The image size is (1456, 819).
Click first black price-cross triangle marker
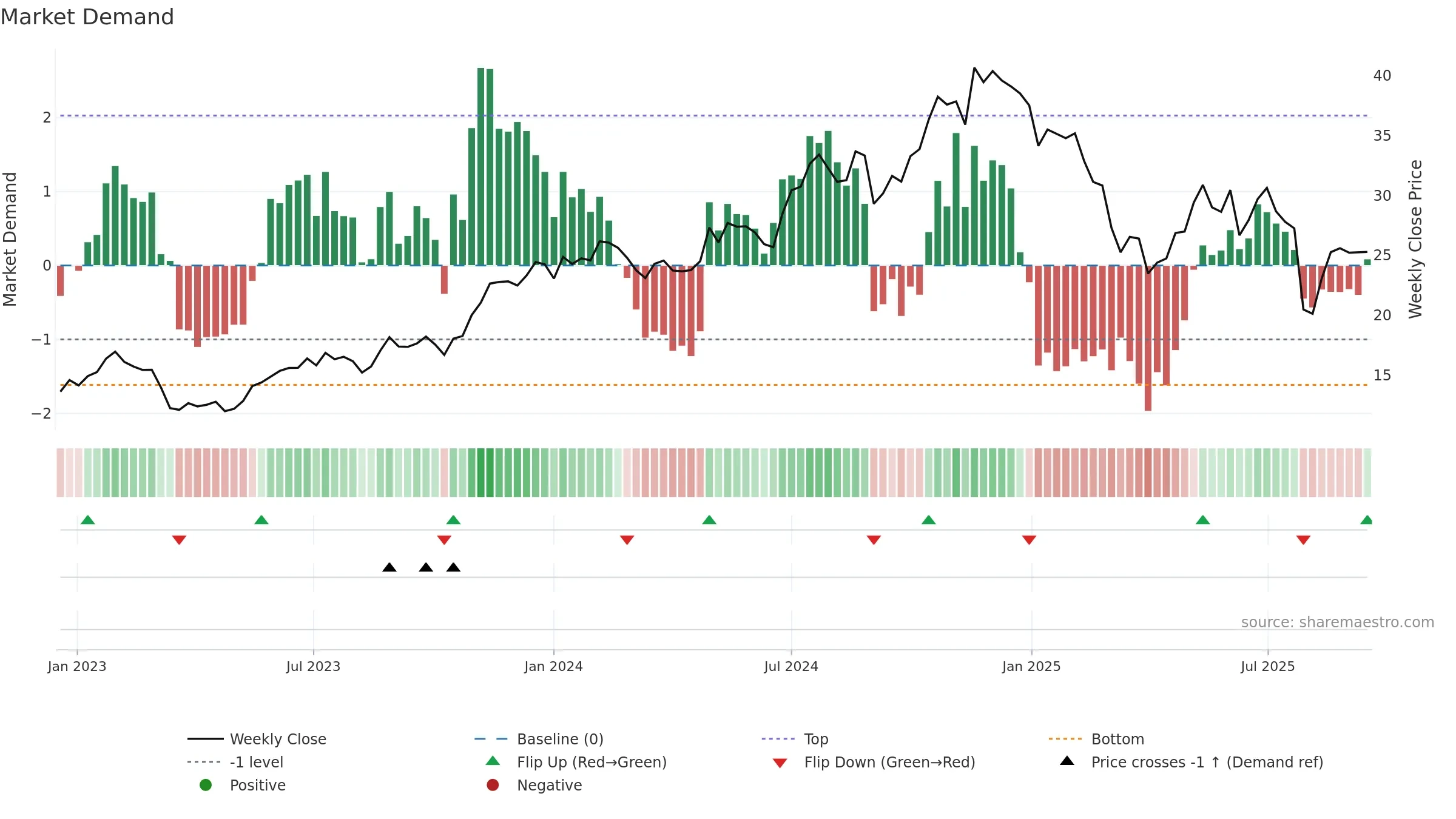click(x=389, y=567)
